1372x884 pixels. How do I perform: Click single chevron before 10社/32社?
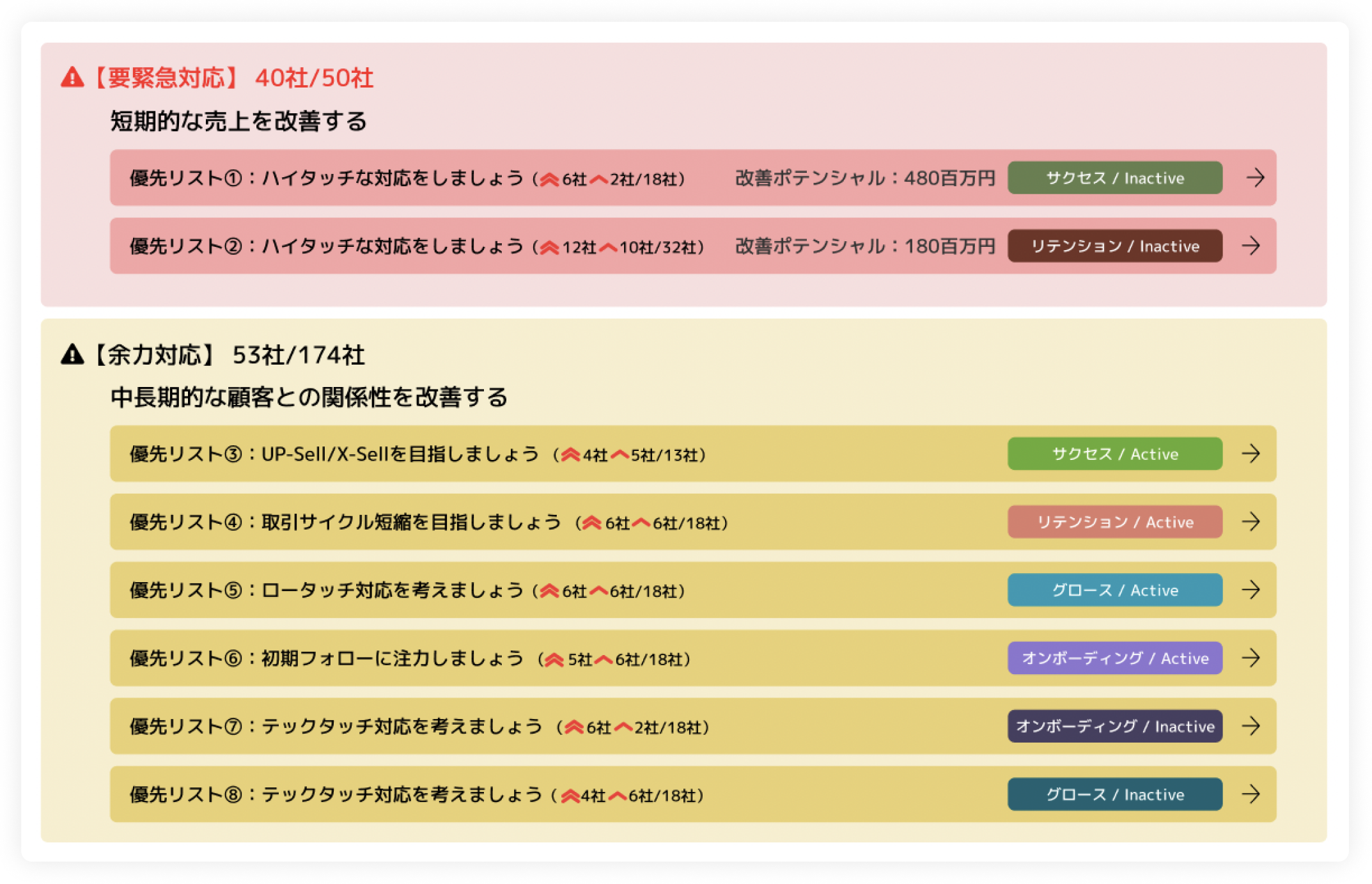click(x=609, y=248)
